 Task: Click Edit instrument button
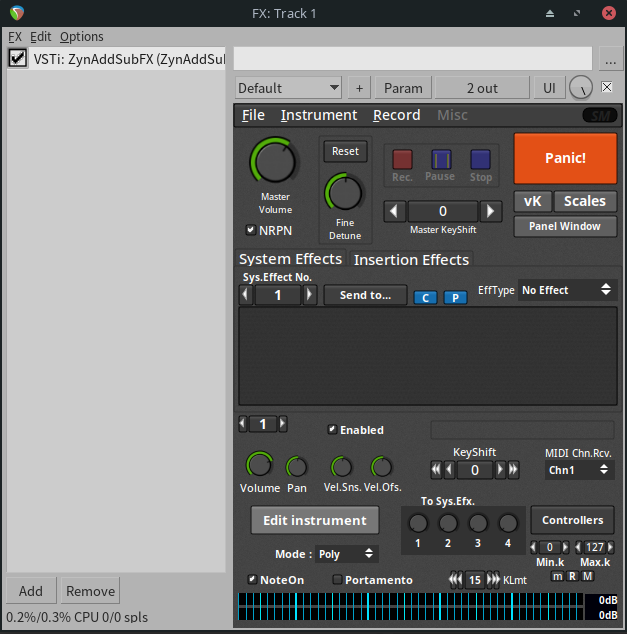pyautogui.click(x=315, y=520)
